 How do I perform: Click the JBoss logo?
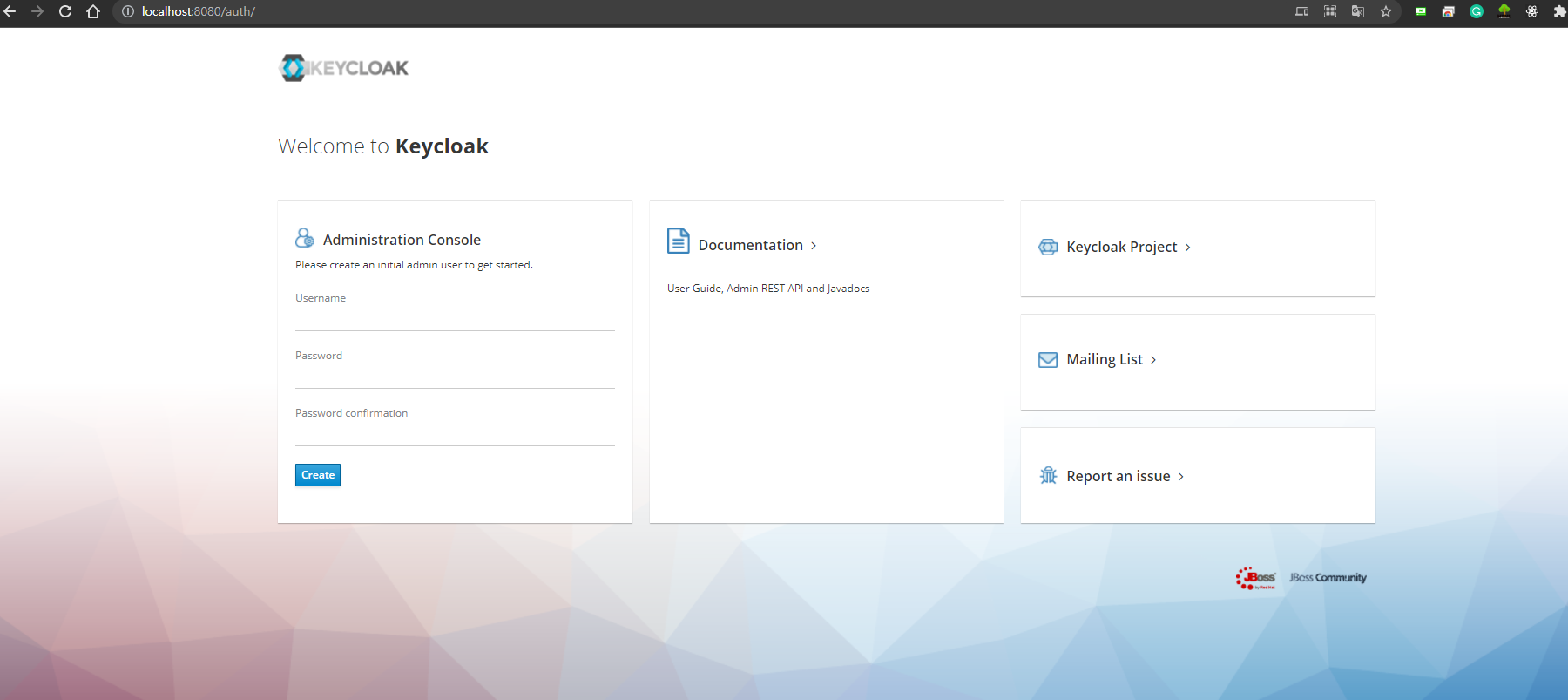coord(1255,578)
